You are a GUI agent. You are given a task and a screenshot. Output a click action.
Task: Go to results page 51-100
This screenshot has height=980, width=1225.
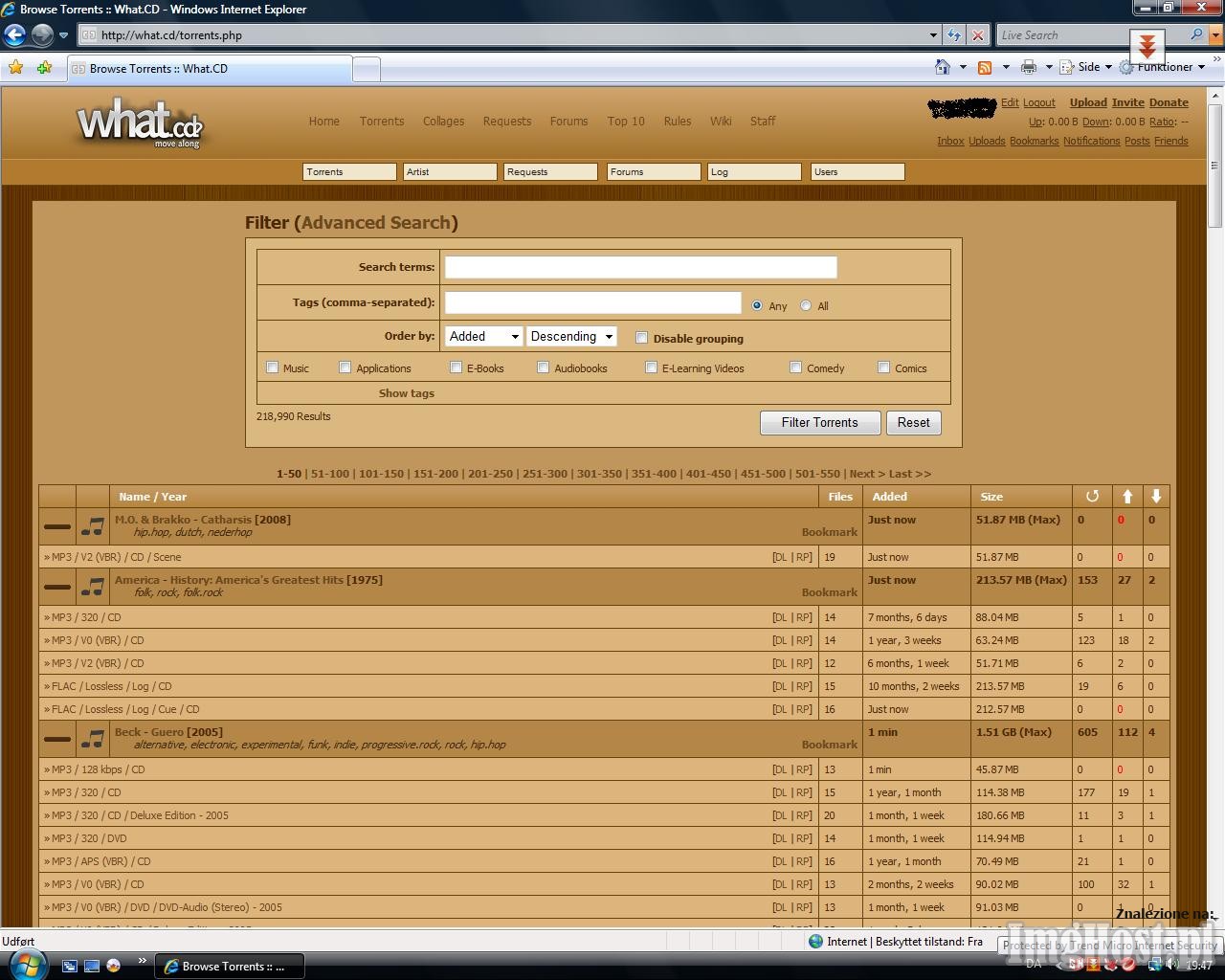330,474
